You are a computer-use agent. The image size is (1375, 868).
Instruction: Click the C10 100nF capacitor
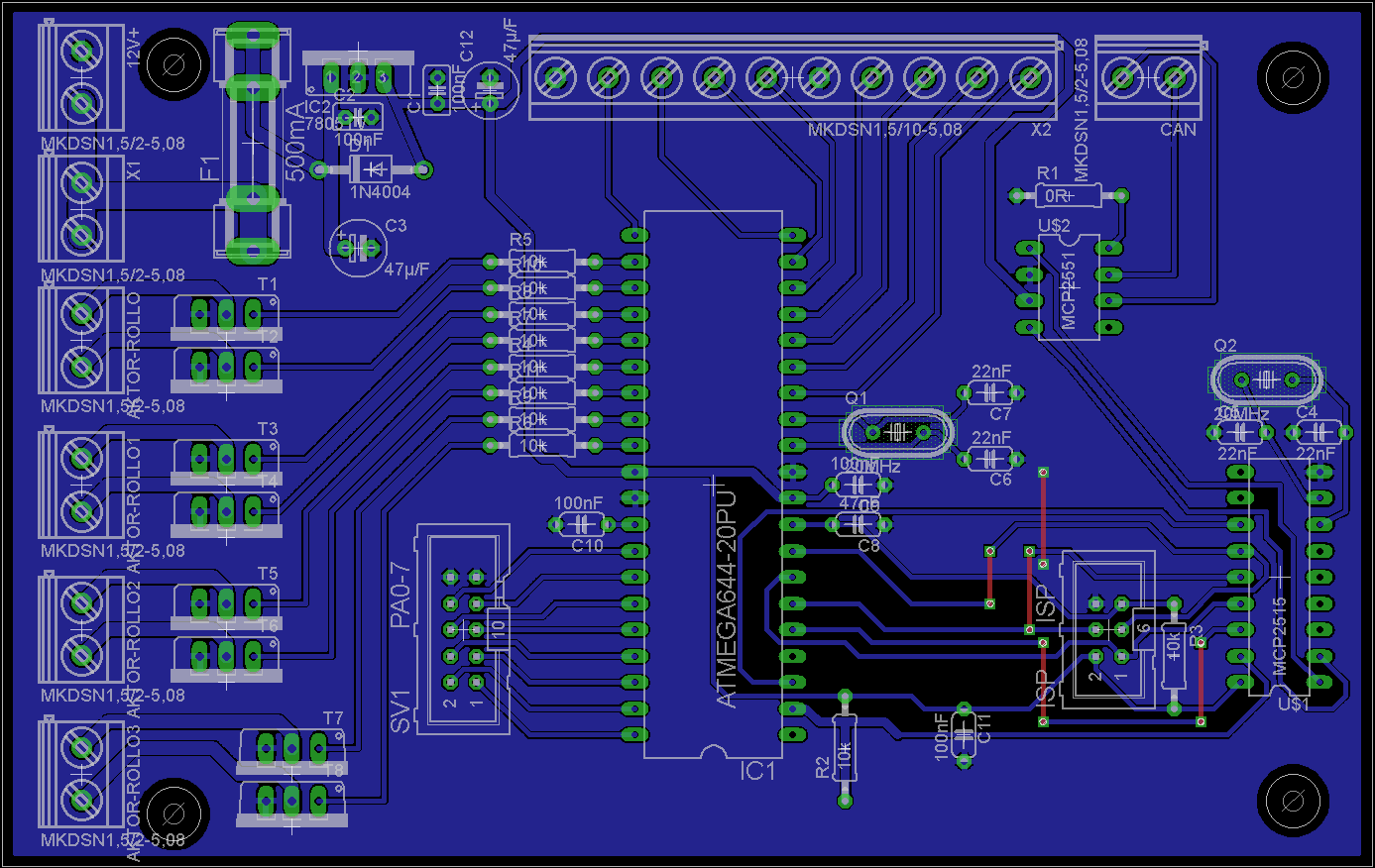pyautogui.click(x=583, y=524)
